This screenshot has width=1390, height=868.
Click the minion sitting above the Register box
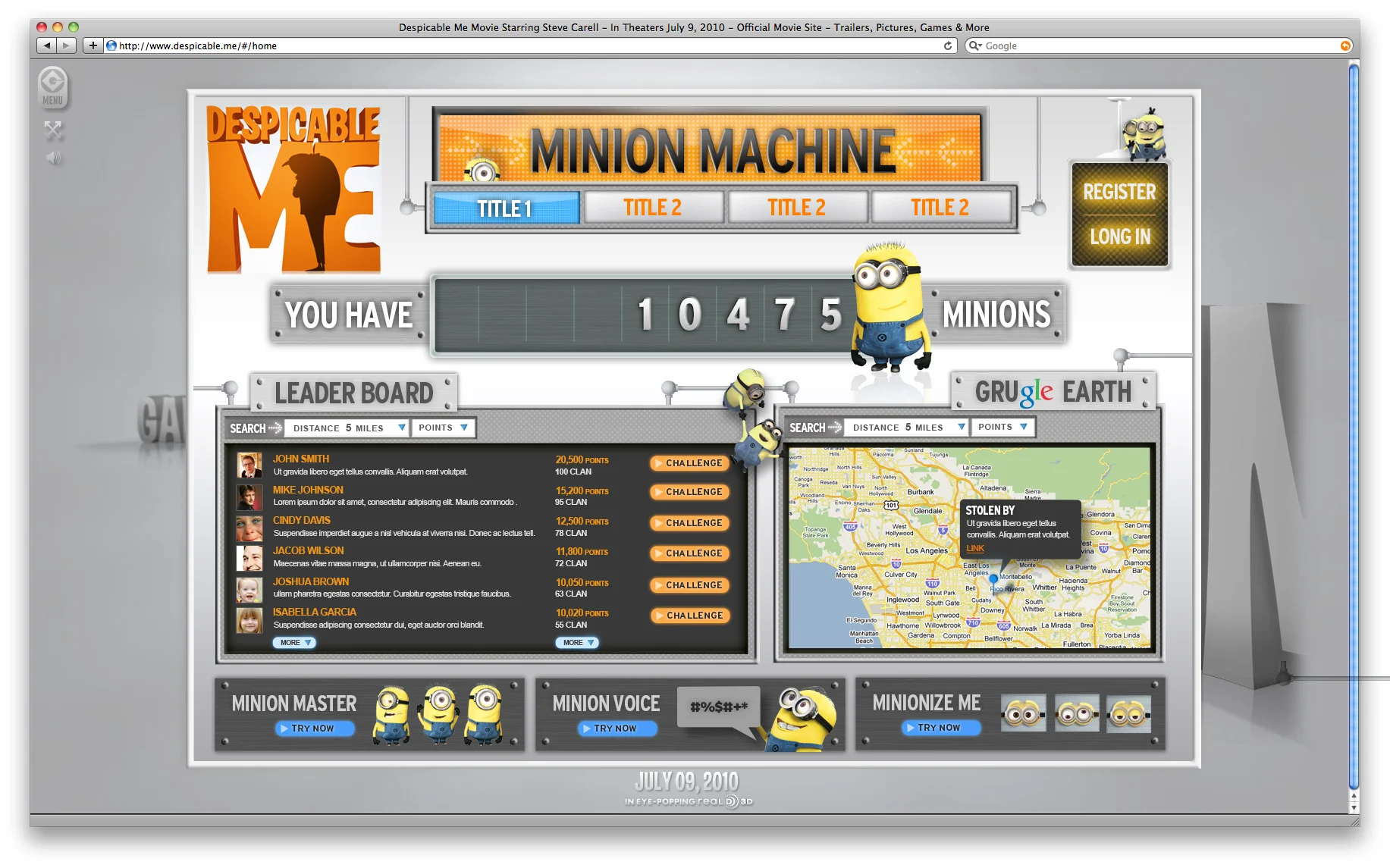(x=1146, y=135)
